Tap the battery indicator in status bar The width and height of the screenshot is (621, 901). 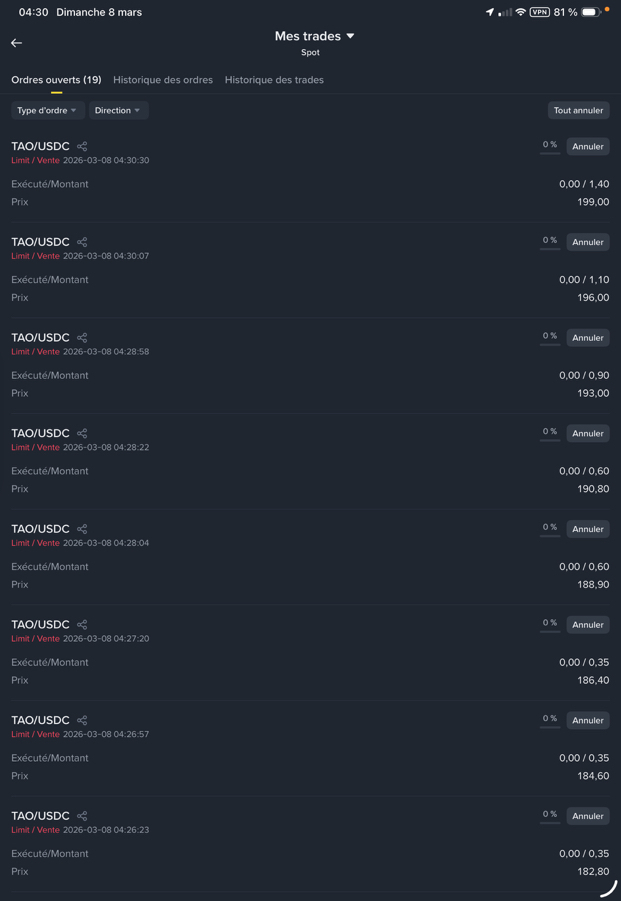[x=591, y=12]
